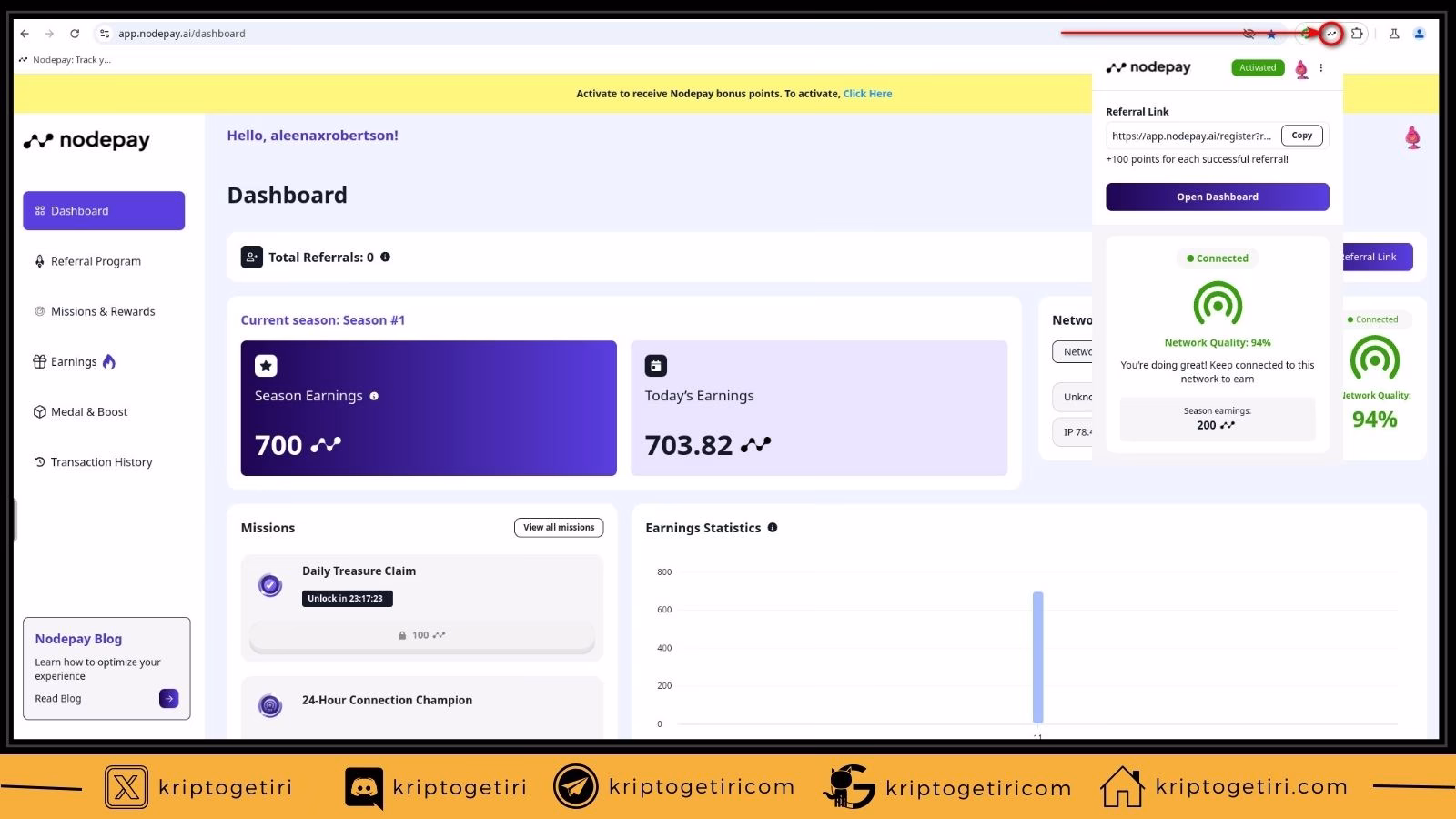Click the Nodepay extension icon in Chrome toolbar
The image size is (1456, 819).
[1331, 34]
